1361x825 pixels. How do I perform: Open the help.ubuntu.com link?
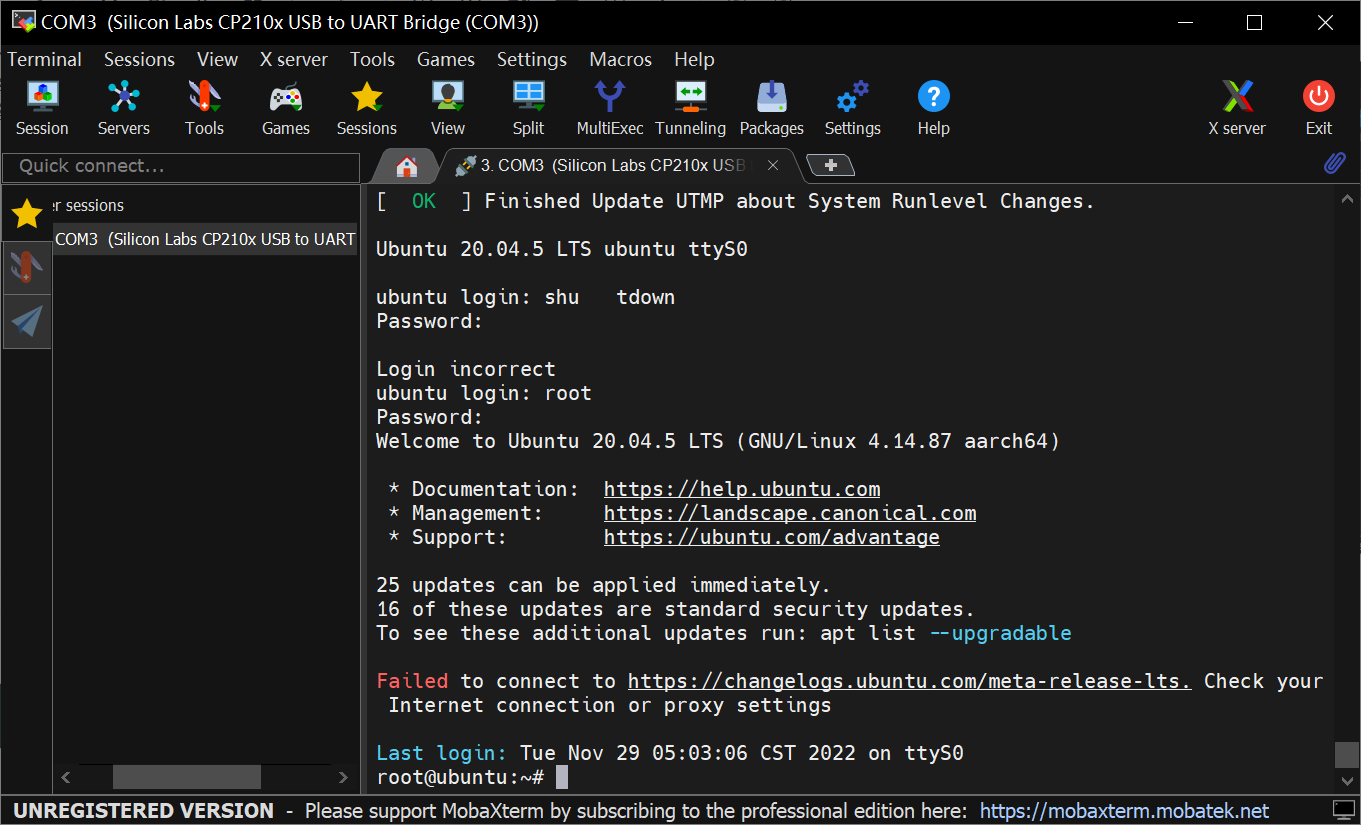point(742,489)
